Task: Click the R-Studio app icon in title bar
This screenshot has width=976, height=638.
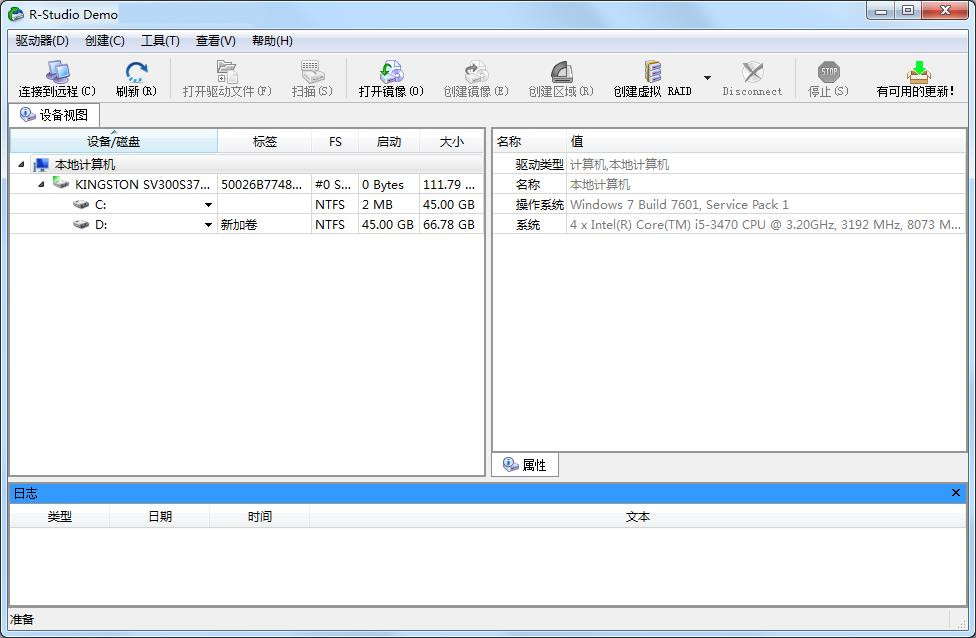Action: [16, 13]
